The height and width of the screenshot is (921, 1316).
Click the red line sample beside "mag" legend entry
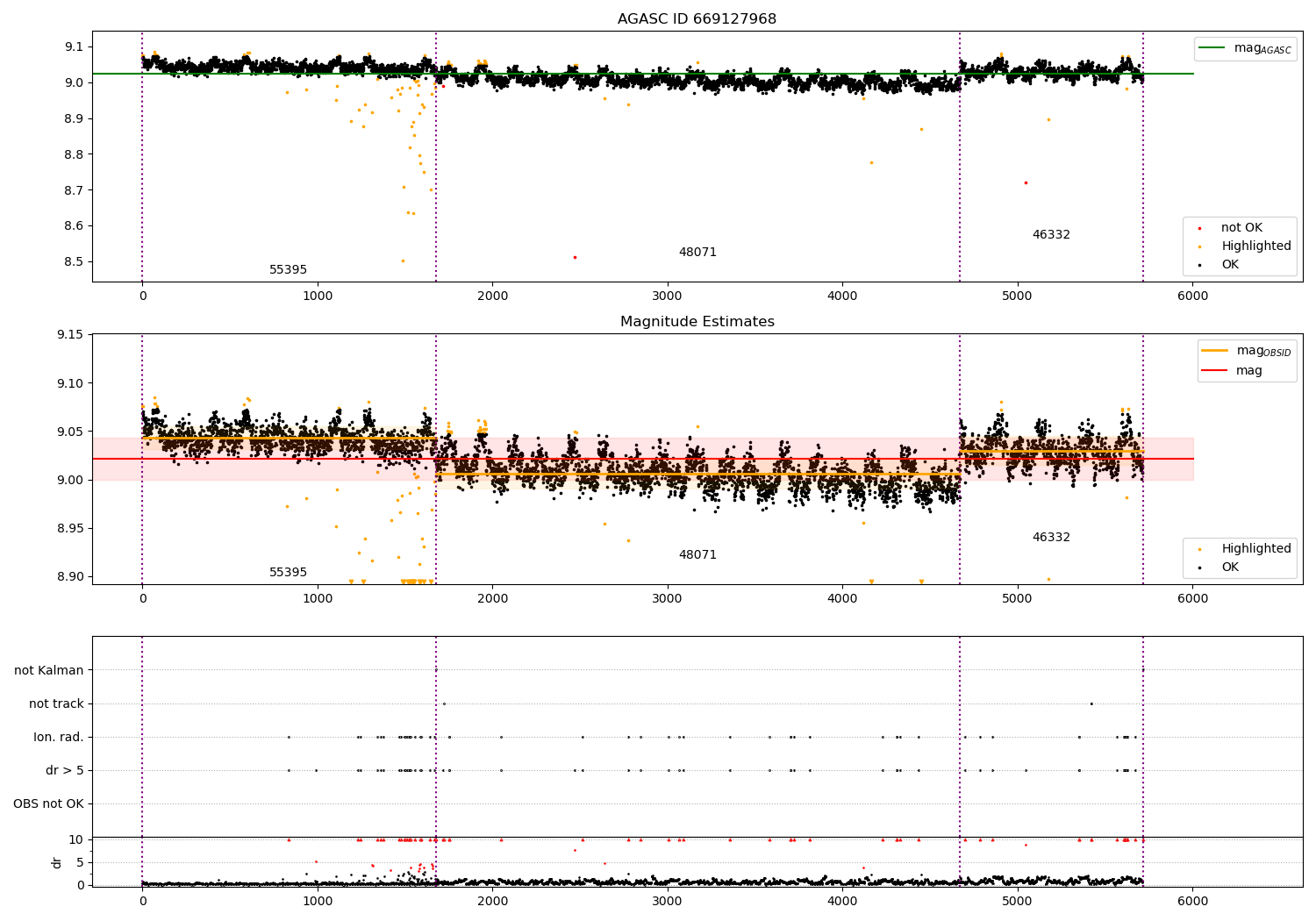click(1215, 371)
